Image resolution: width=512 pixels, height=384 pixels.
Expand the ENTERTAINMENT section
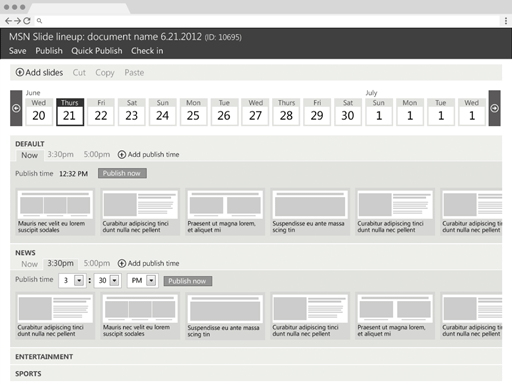(x=256, y=357)
